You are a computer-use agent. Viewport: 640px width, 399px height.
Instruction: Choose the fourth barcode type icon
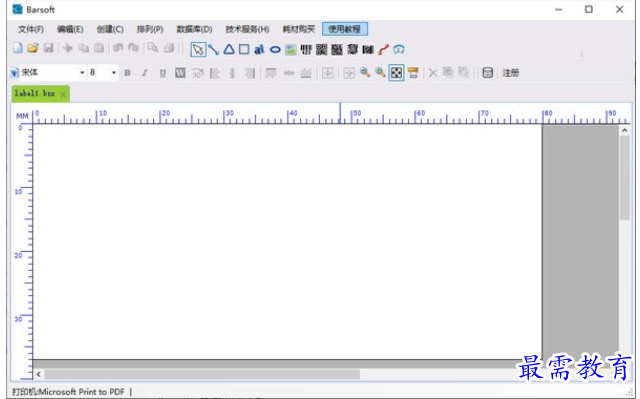[352, 49]
